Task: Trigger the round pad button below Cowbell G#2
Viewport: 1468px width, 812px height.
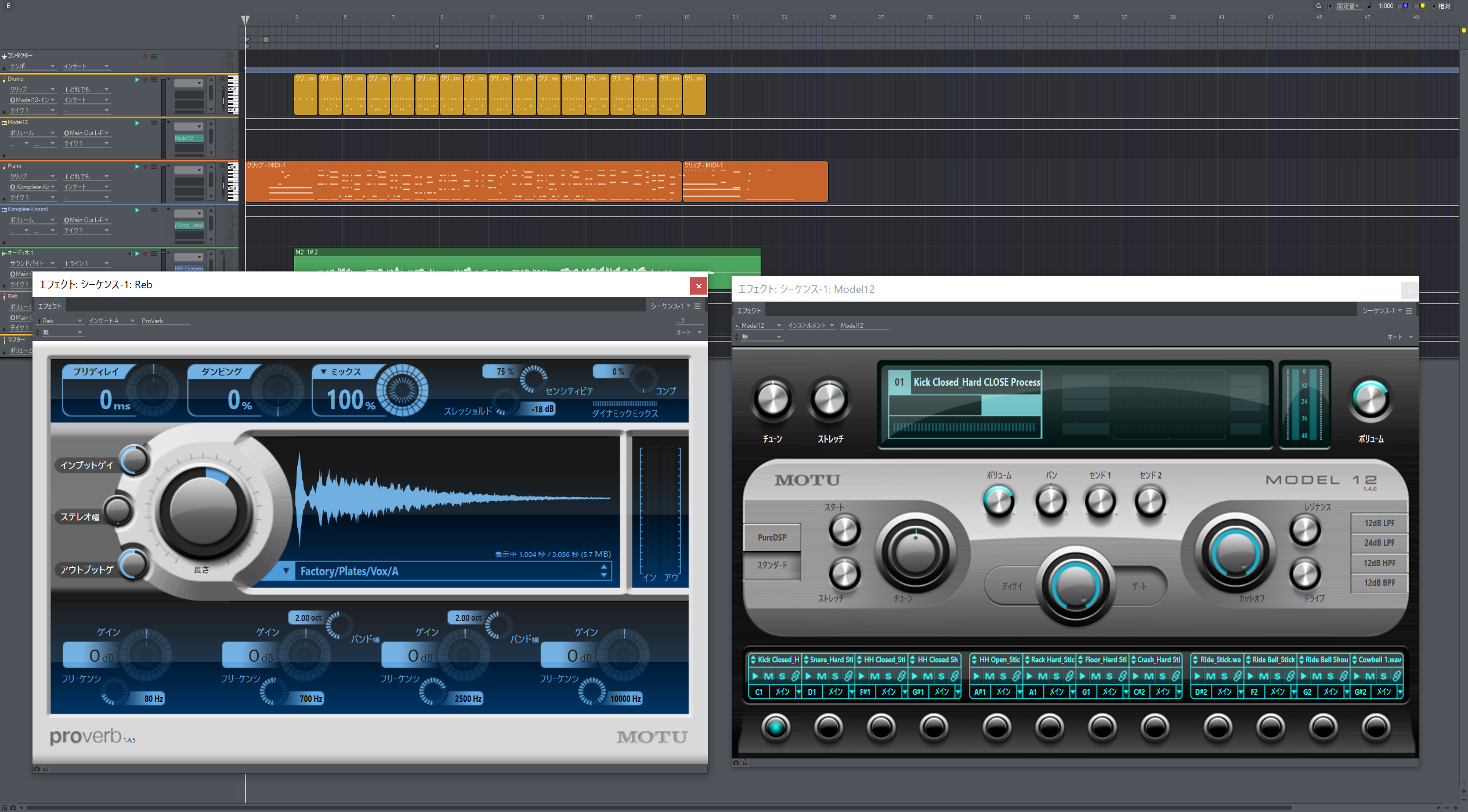Action: [x=1376, y=727]
